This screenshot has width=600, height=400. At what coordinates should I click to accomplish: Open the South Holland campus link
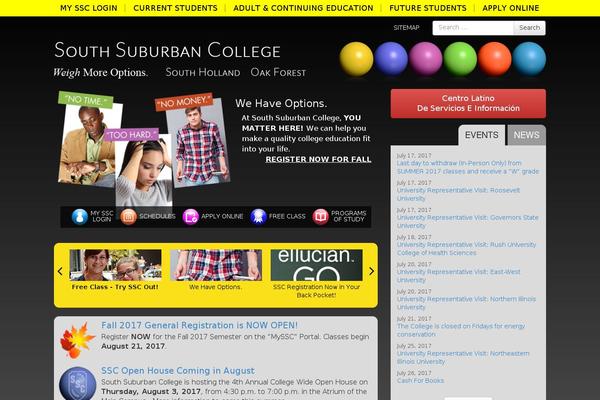(203, 72)
